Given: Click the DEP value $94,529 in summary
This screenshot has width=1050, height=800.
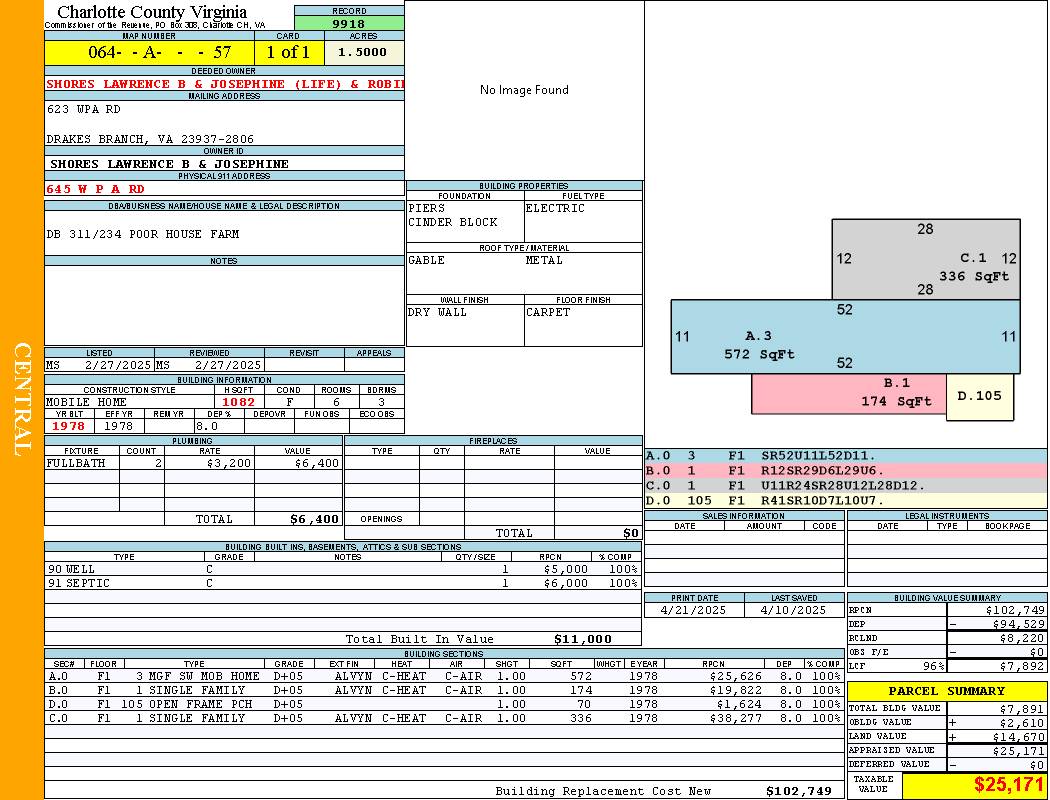Looking at the screenshot, I should pos(1018,625).
